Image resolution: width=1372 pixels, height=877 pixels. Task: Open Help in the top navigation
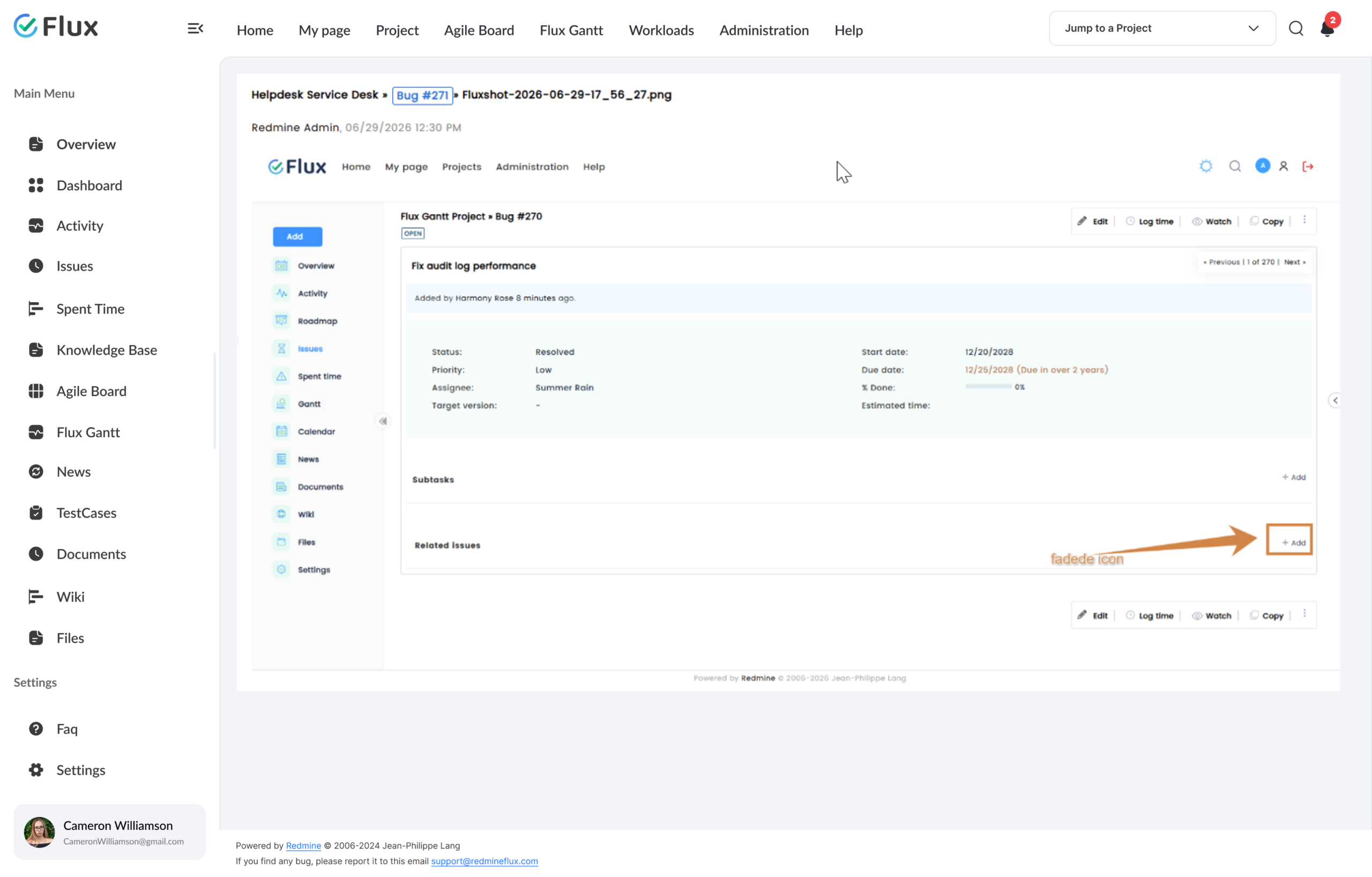pyautogui.click(x=848, y=30)
